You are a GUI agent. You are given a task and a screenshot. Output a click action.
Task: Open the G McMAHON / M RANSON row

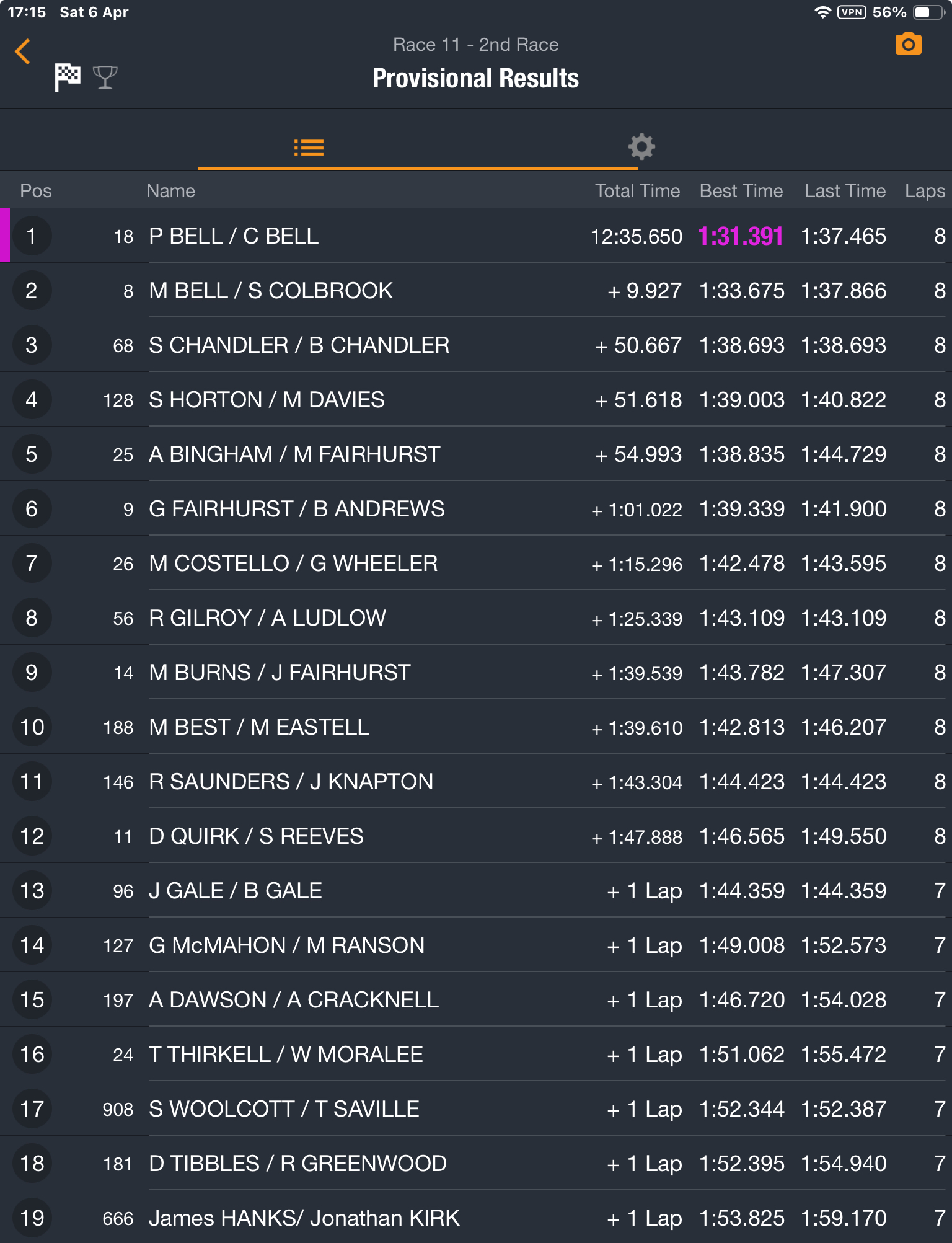476,945
